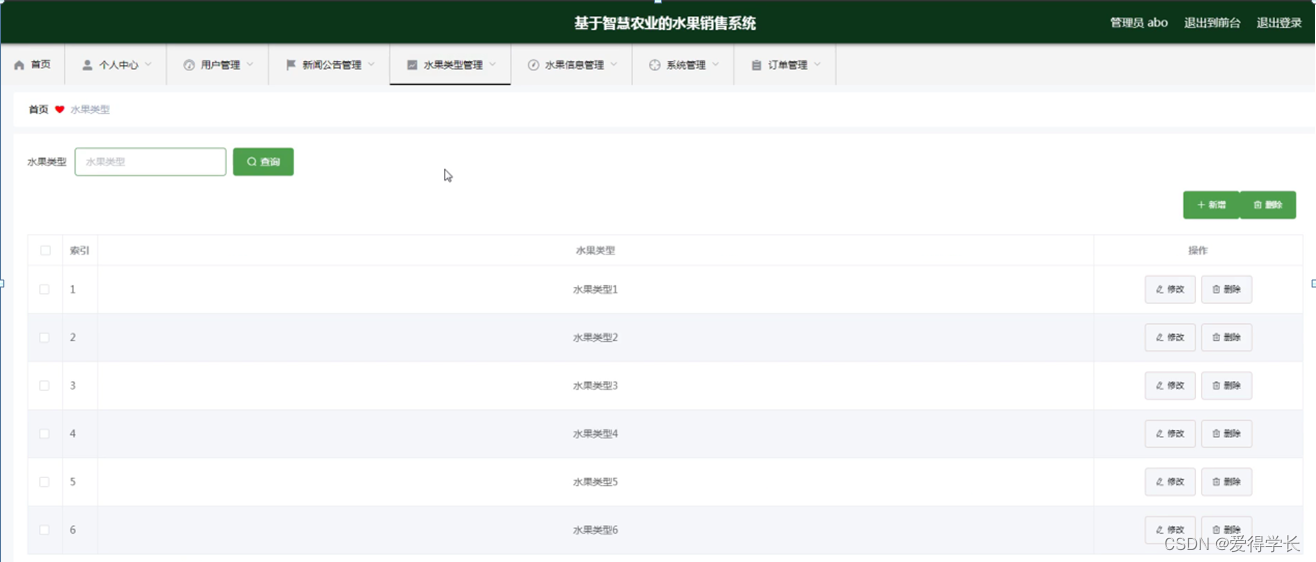Click the home icon in navigation bar
The width and height of the screenshot is (1316, 562).
tap(19, 65)
